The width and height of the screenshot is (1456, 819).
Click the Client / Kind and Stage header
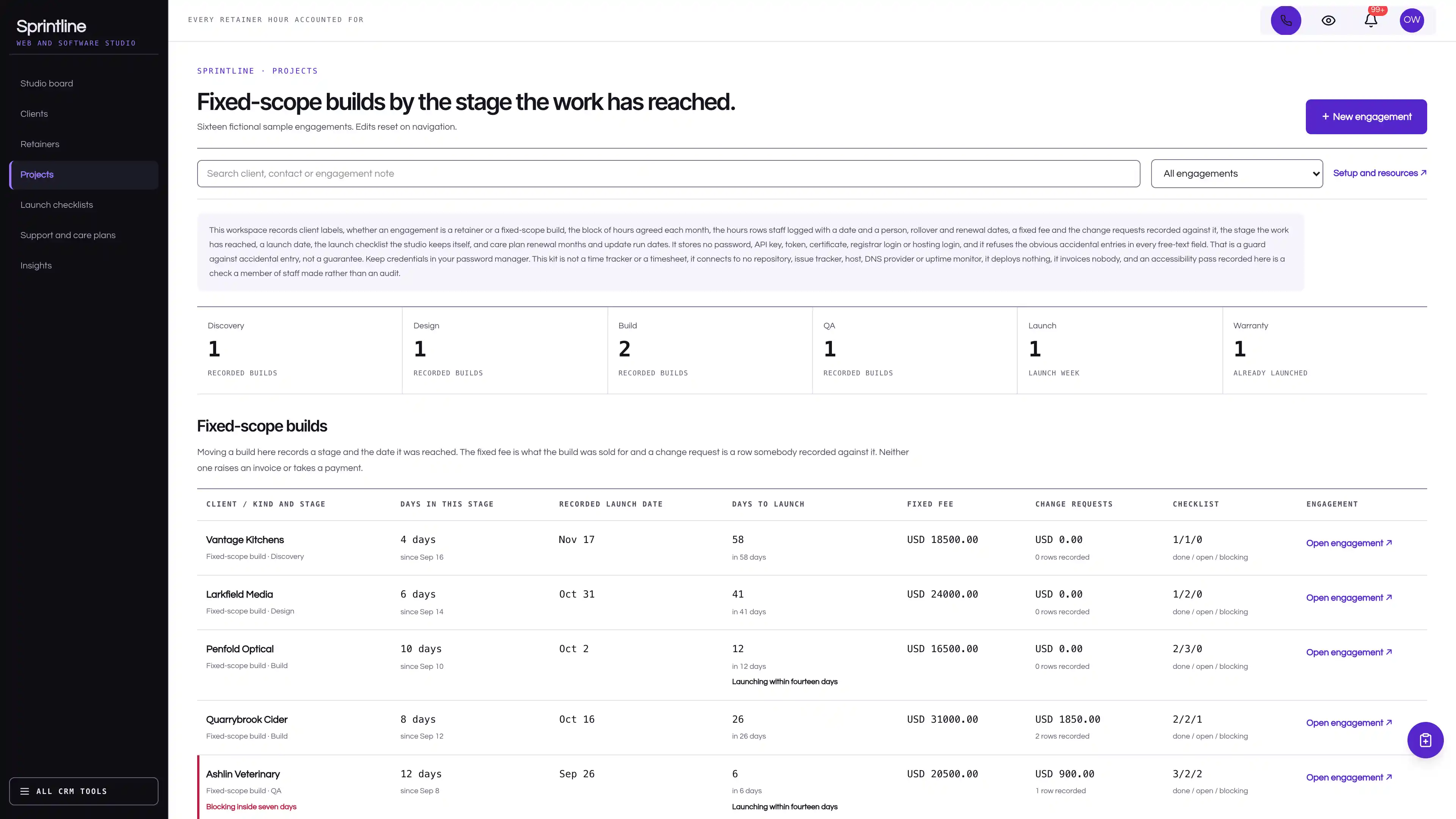[x=266, y=504]
